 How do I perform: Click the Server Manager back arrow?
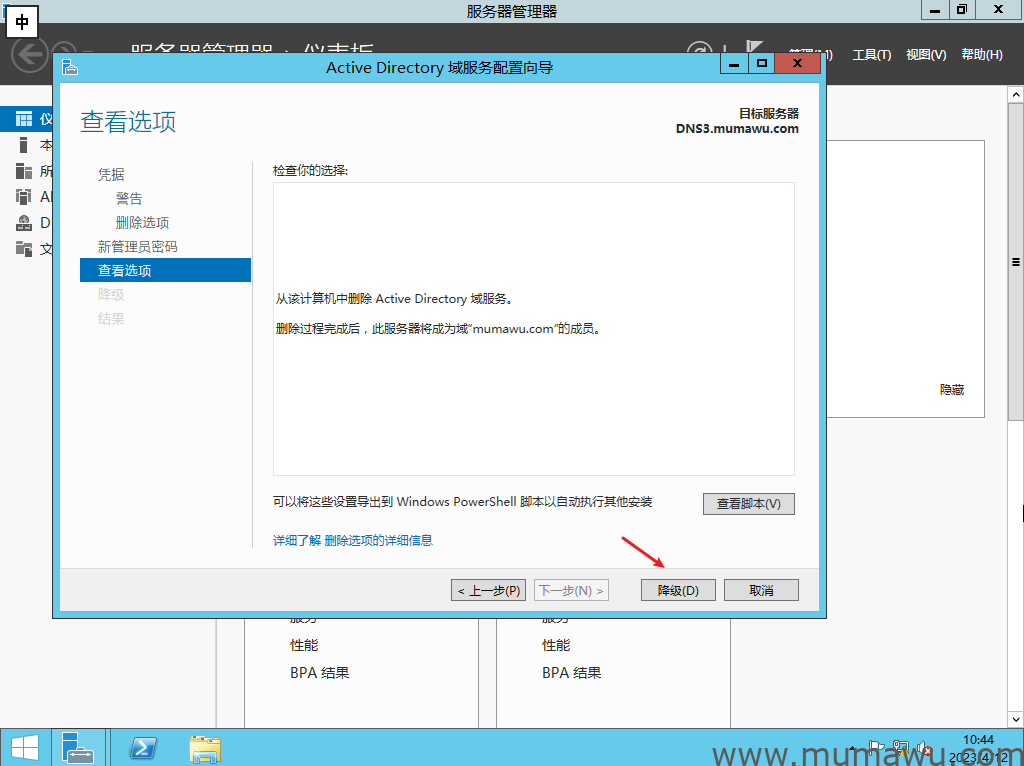[30, 53]
